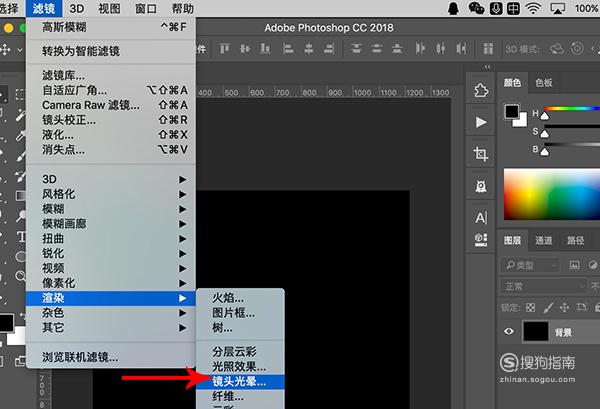Screen dimensions: 600x409
Task: Open the 类型 layer filter dropdown
Action: (530, 265)
